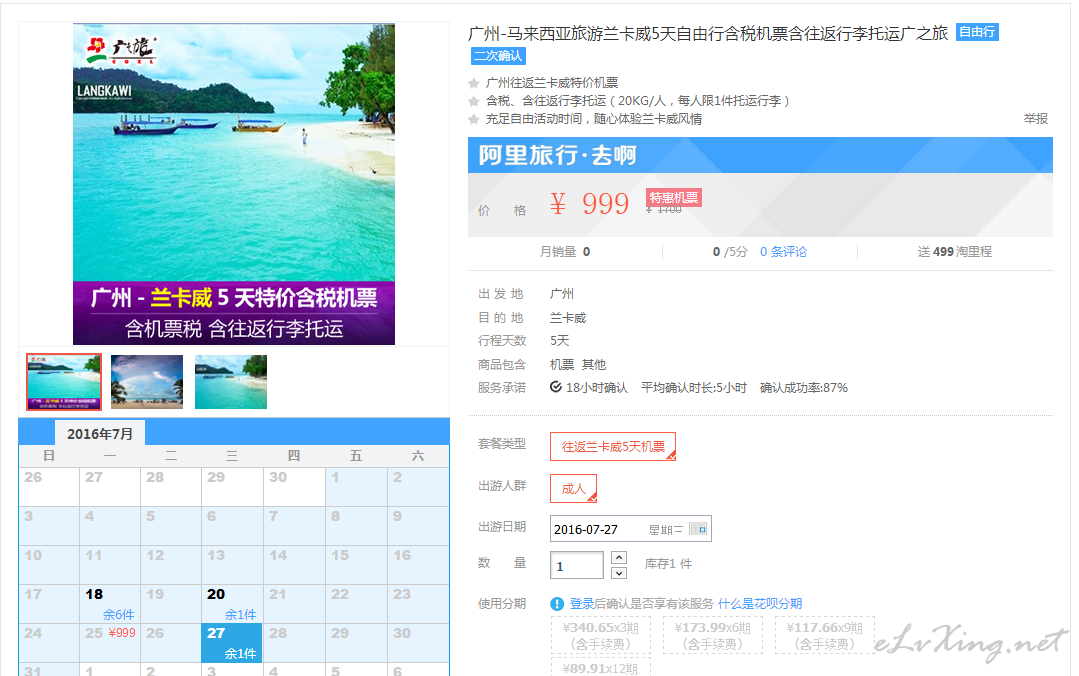
Task: Click the 二次确认 badge
Action: 498,56
